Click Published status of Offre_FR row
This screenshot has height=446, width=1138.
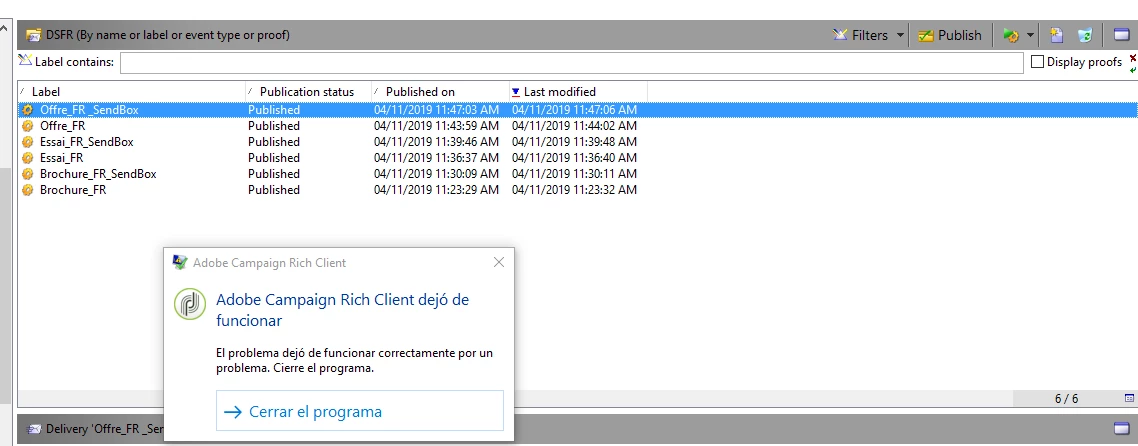(x=274, y=126)
